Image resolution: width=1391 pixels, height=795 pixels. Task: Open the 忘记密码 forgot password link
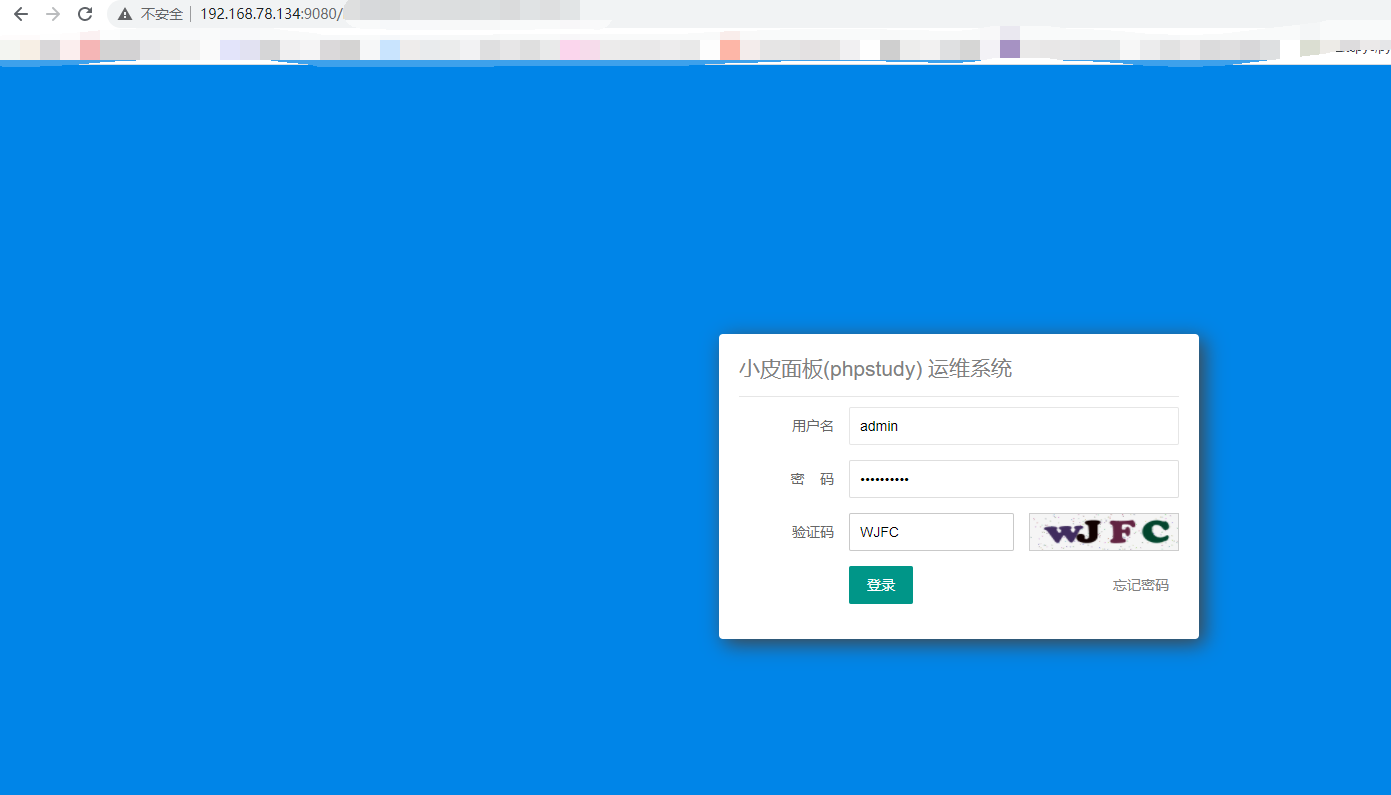pyautogui.click(x=1140, y=585)
